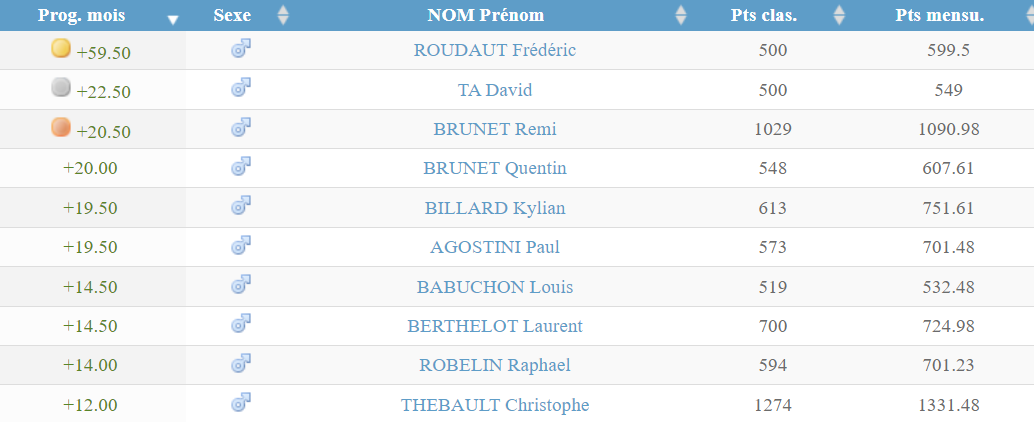Image resolution: width=1034 pixels, height=422 pixels.
Task: Click the gold medal icon beside +59.50
Action: click(61, 49)
